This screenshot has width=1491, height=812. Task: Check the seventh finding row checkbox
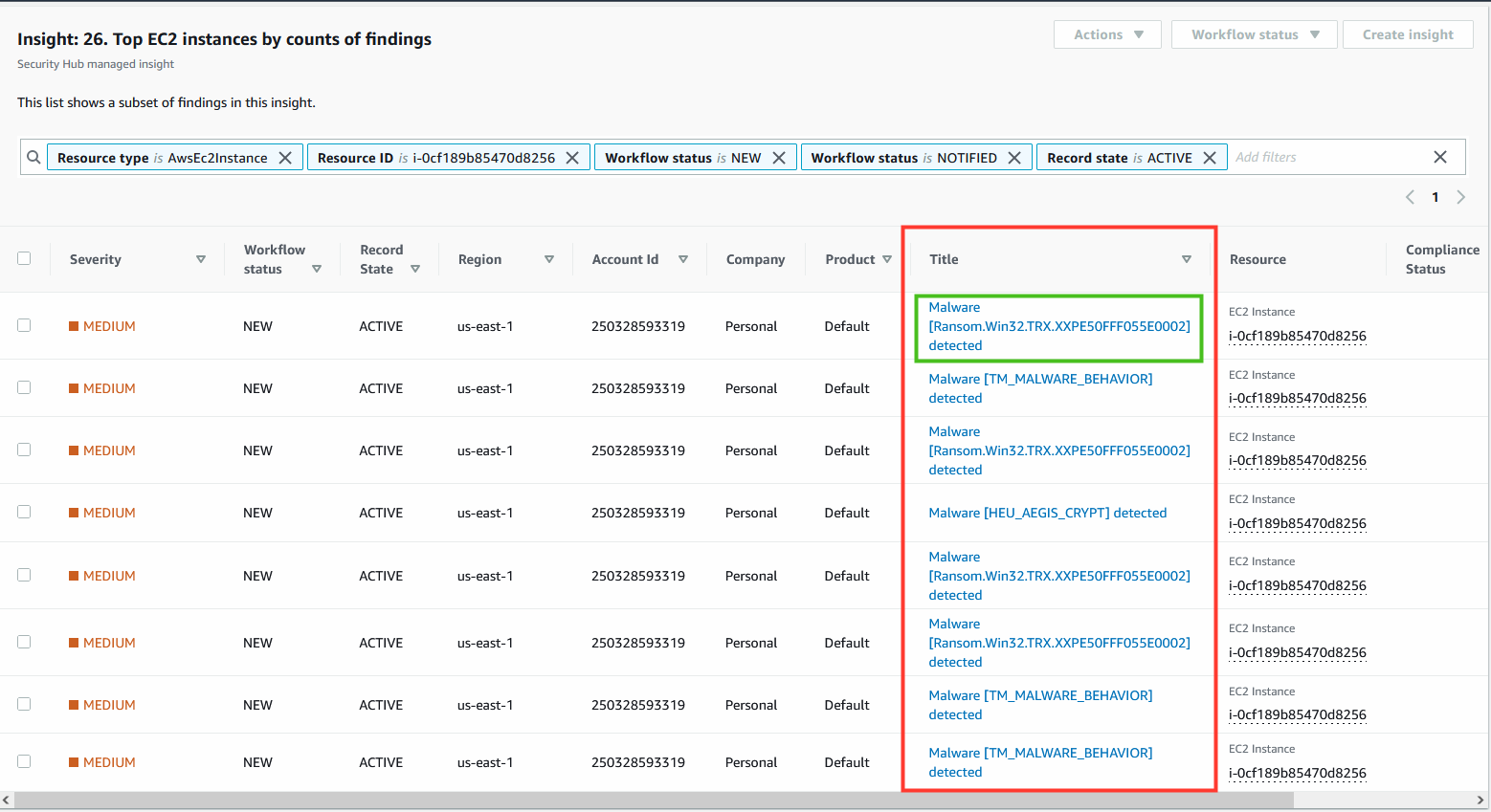click(x=24, y=704)
